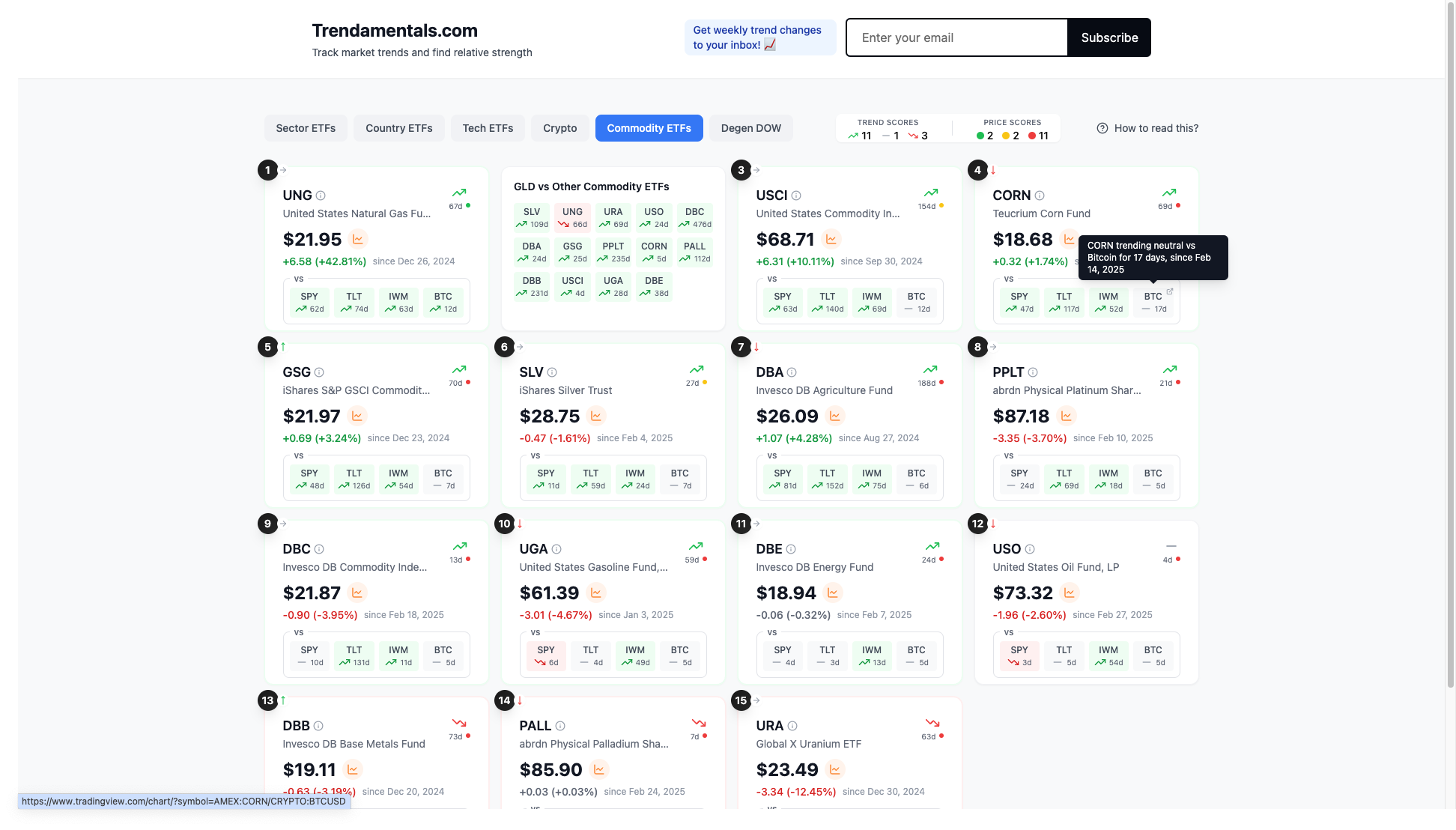Open the Tech ETFs tab
The height and width of the screenshot is (830, 1456).
coord(488,128)
